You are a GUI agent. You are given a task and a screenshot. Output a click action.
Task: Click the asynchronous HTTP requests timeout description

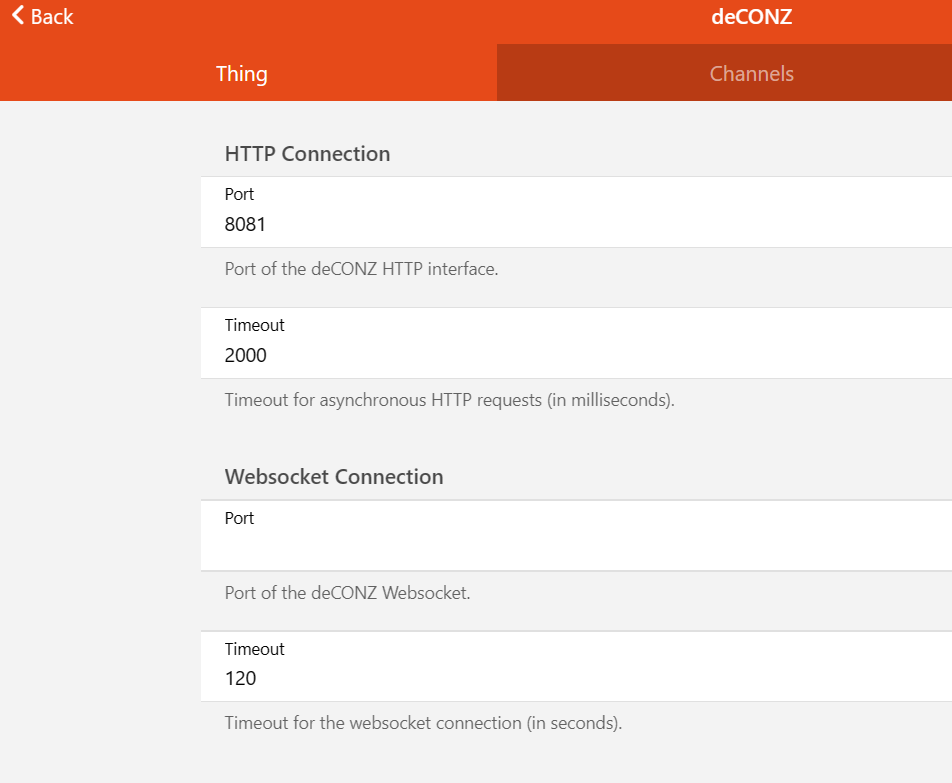(x=449, y=400)
